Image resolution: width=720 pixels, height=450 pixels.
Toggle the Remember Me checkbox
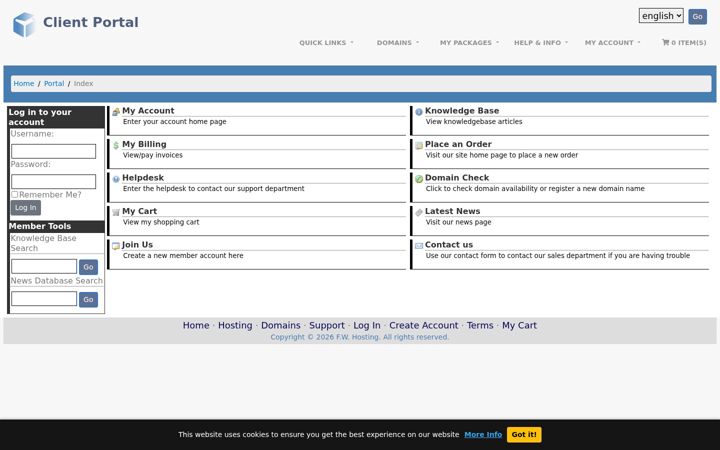pos(15,195)
